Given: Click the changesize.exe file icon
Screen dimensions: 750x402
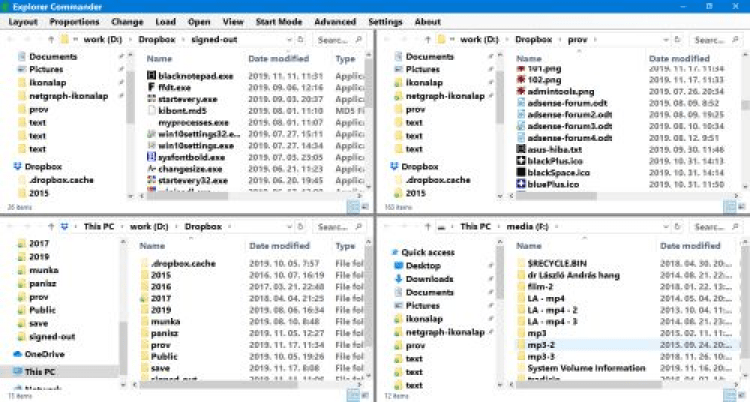Looking at the screenshot, I should click(x=151, y=168).
